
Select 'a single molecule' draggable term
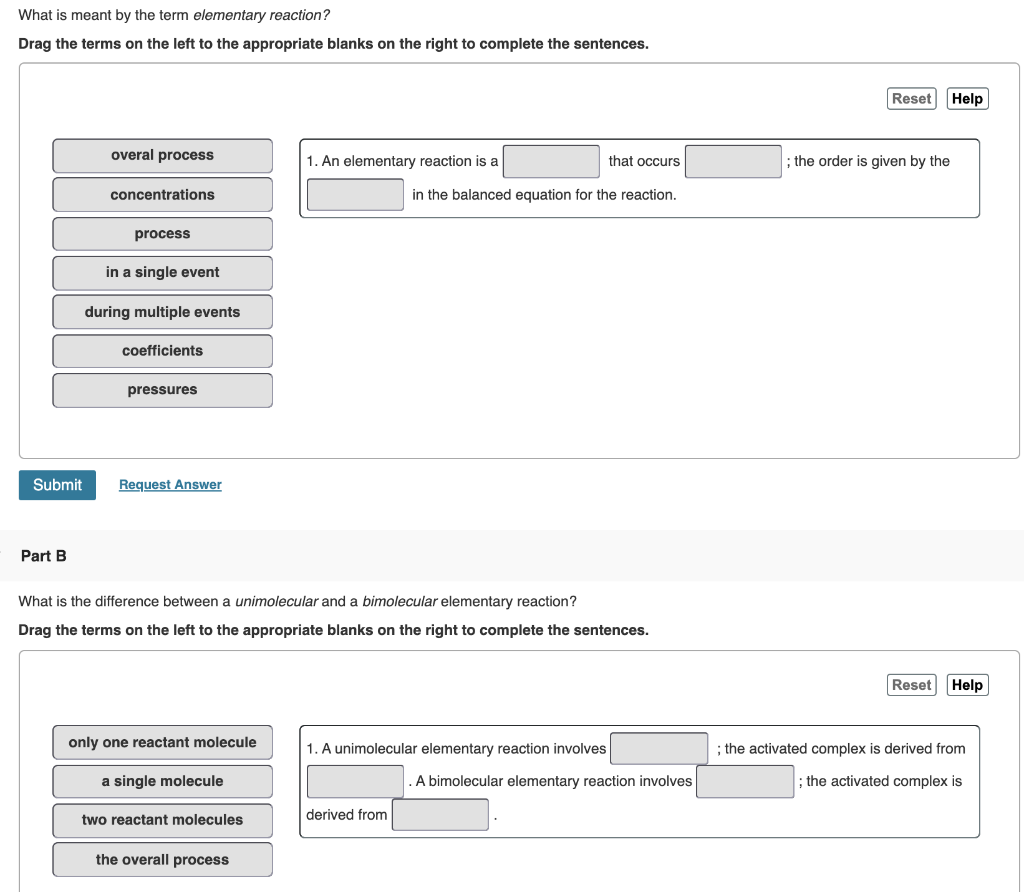pos(162,781)
